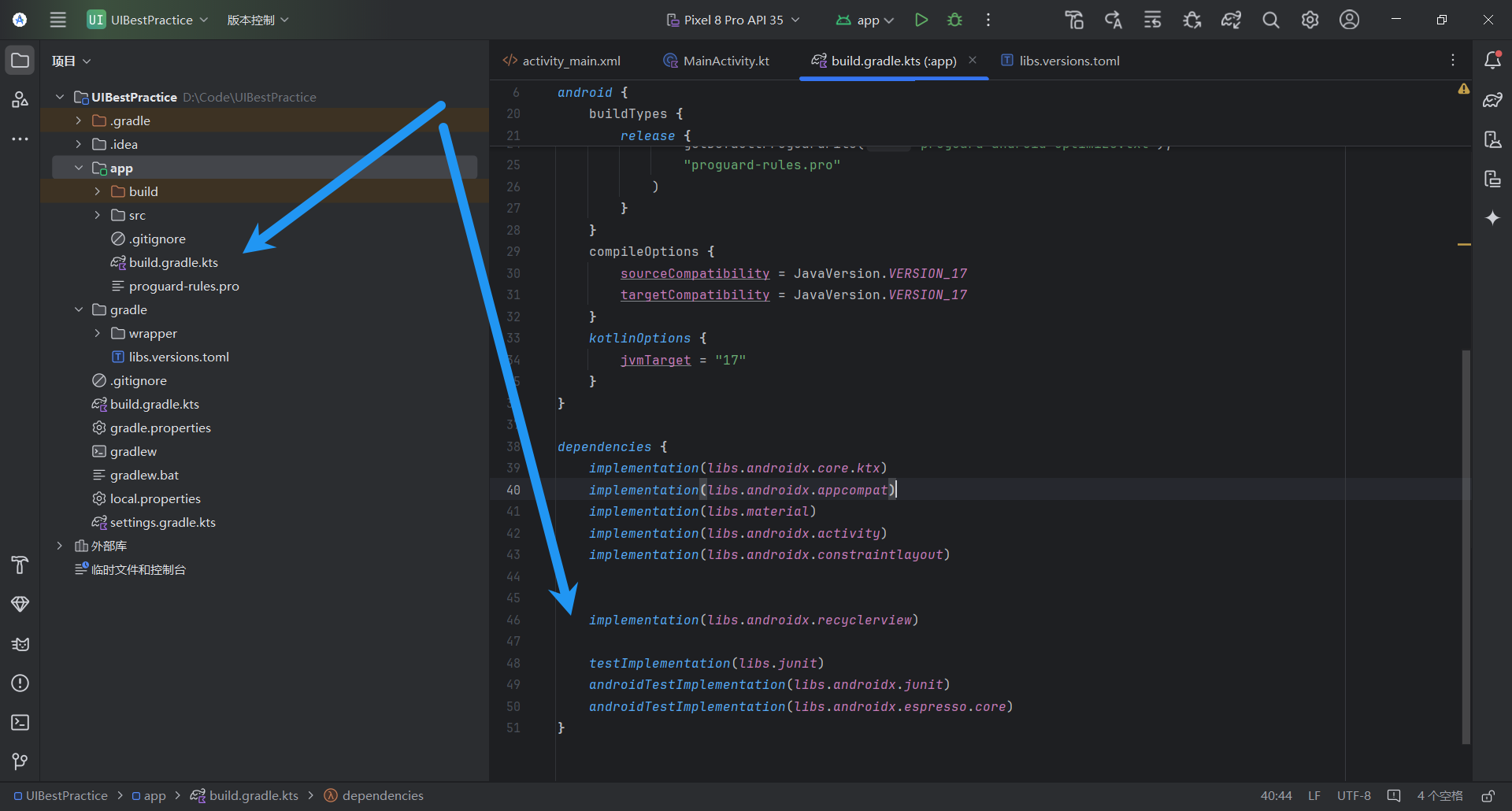Sync project with Gradle files icon

[x=1231, y=20]
